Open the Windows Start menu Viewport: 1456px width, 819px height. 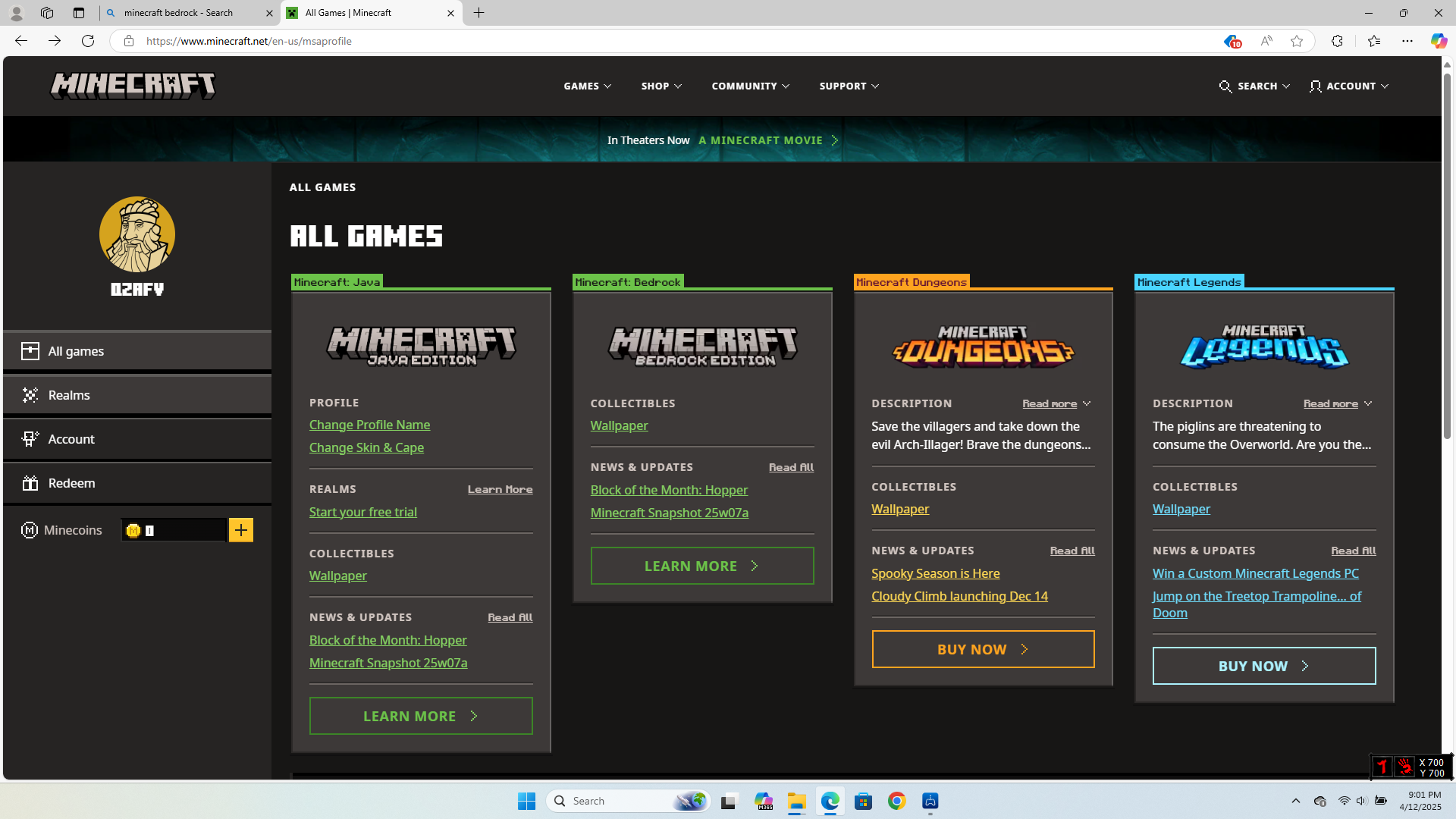pos(526,801)
